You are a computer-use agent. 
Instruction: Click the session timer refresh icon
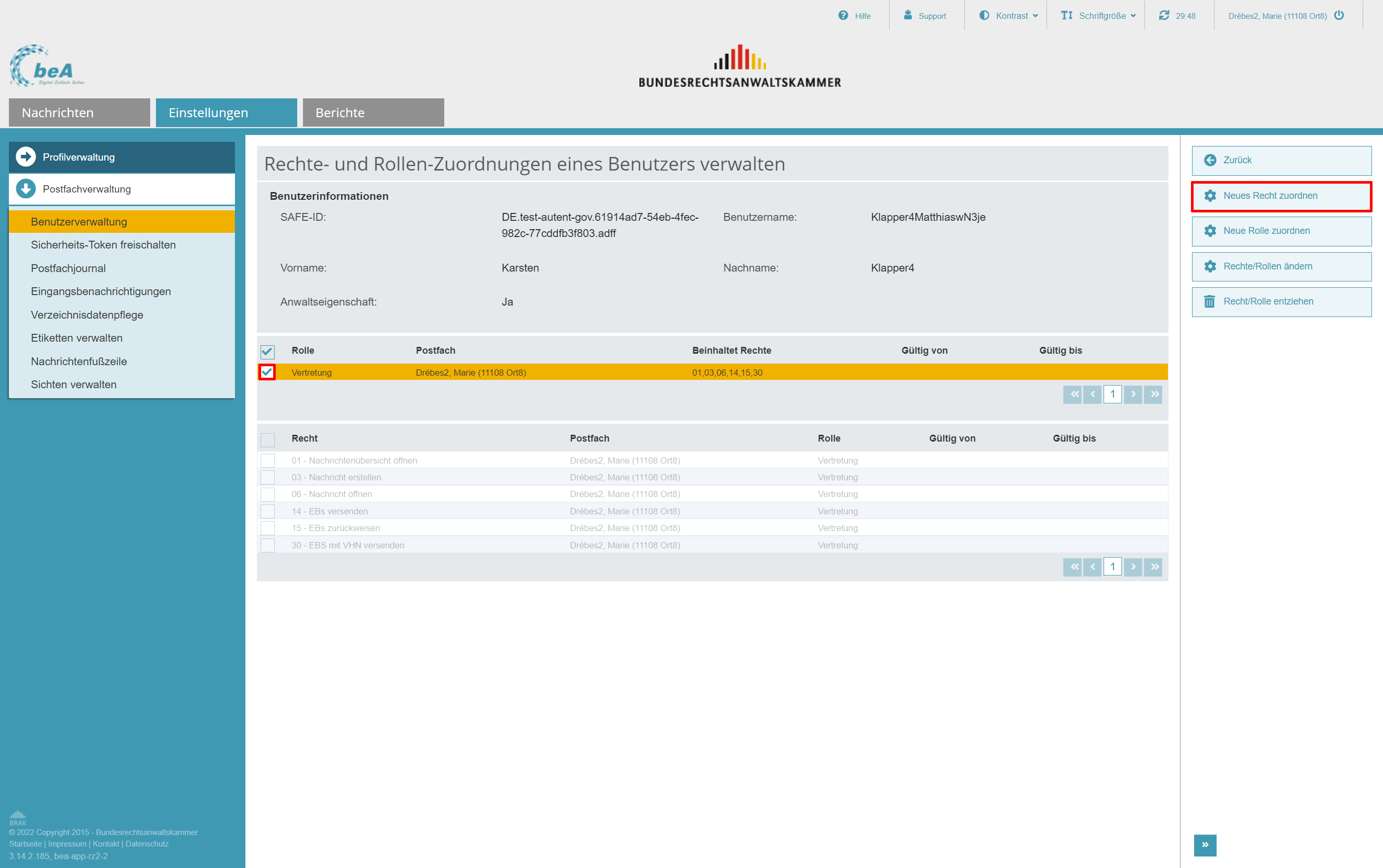coord(1164,16)
